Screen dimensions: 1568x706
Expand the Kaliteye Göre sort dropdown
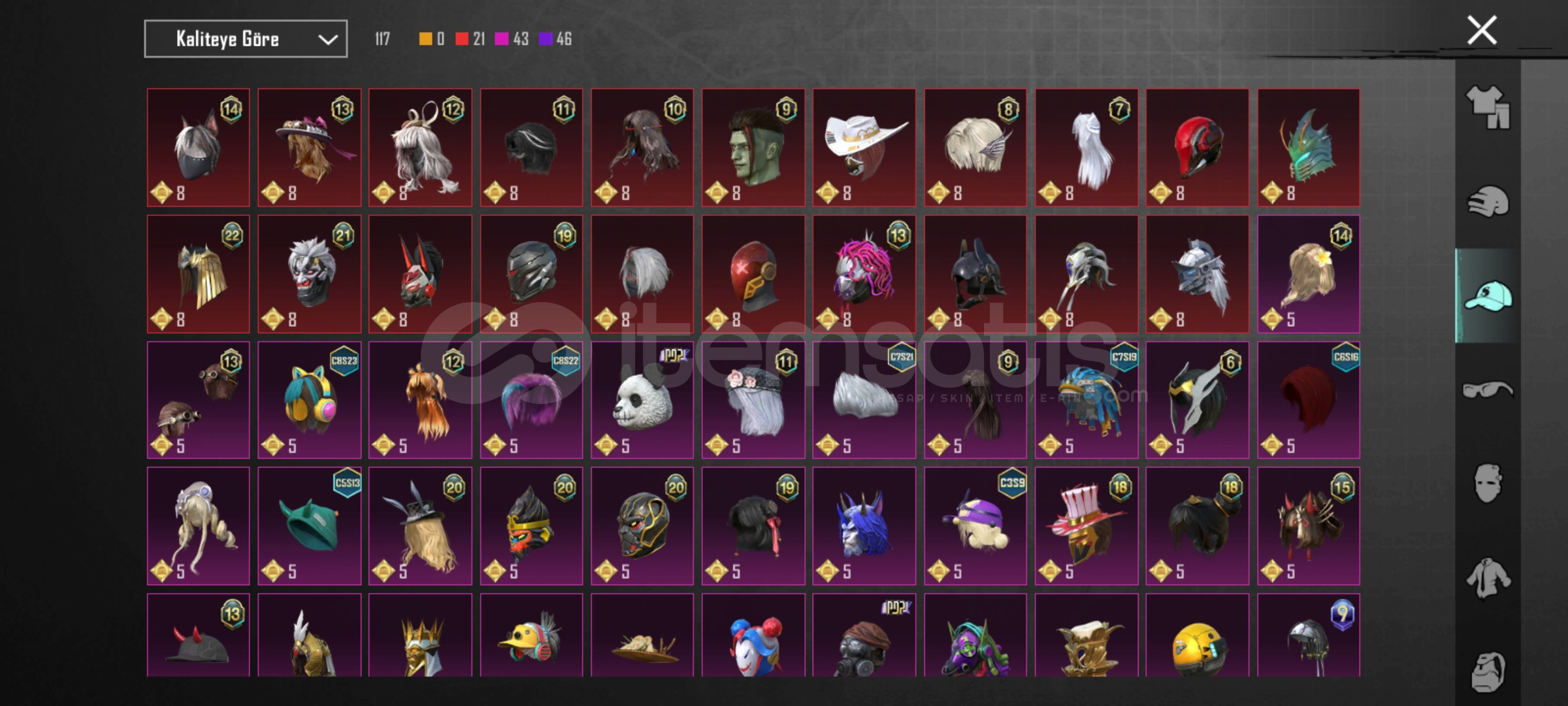click(x=246, y=39)
